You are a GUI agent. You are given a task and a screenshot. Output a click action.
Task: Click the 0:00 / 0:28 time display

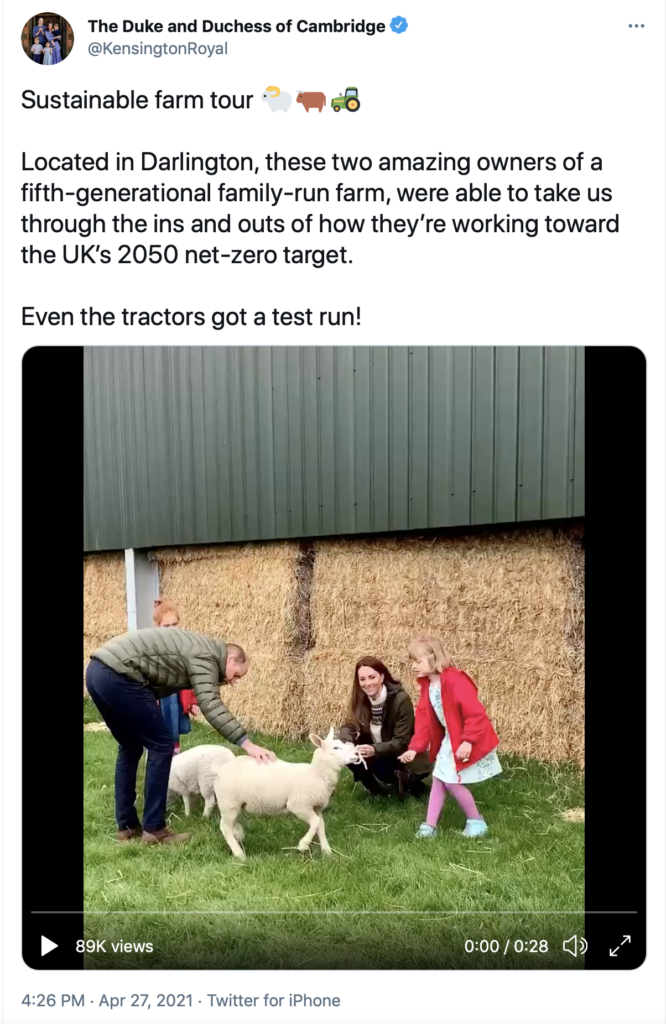506,946
